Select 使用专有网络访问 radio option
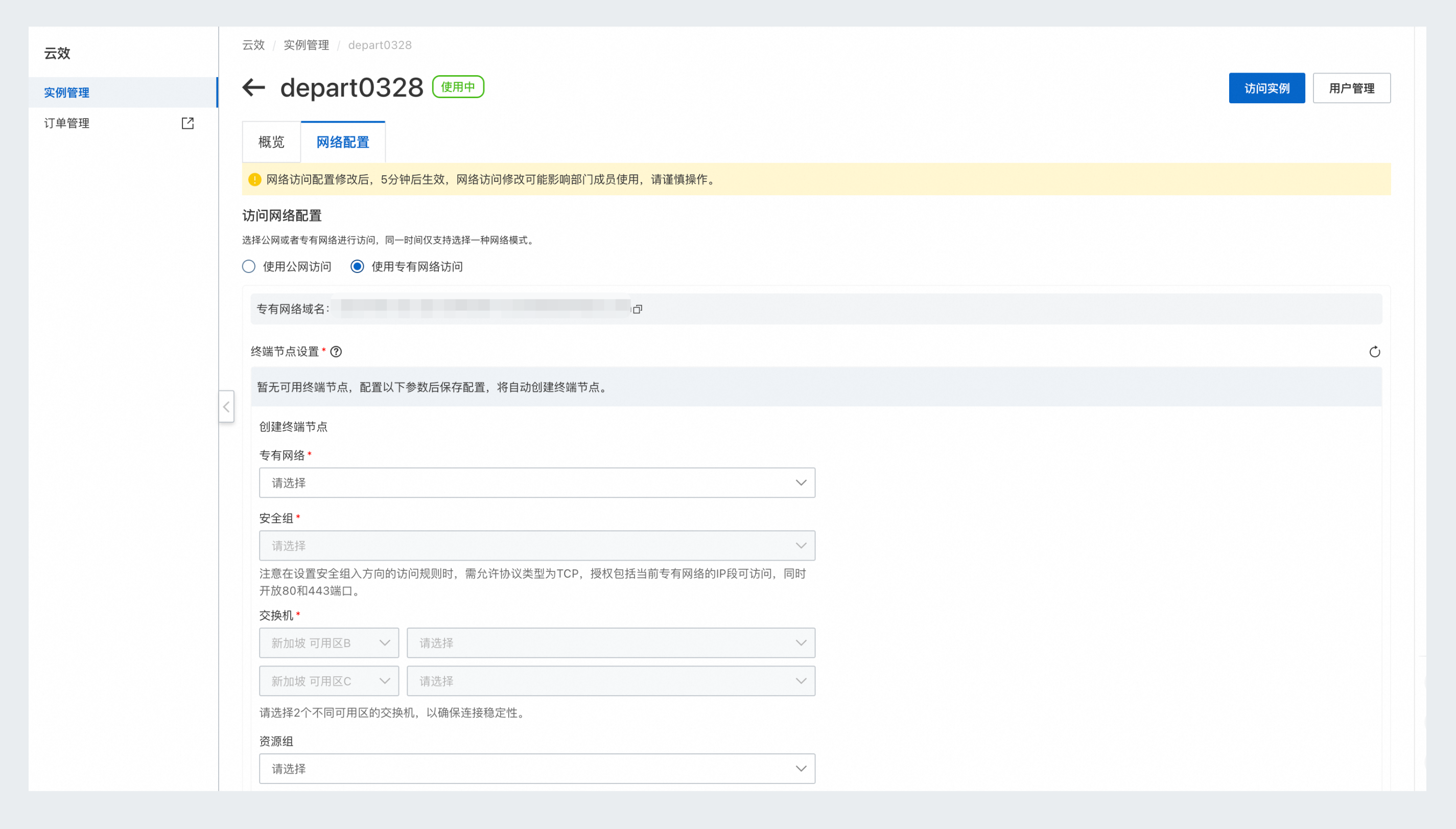The height and width of the screenshot is (829, 1456). [x=357, y=266]
